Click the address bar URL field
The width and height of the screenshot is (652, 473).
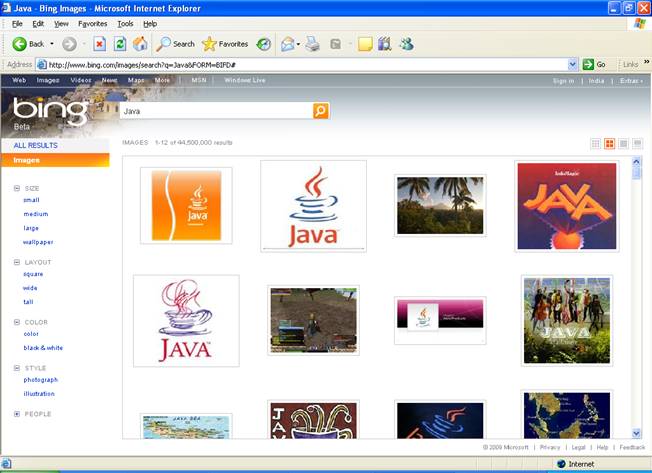[x=307, y=64]
